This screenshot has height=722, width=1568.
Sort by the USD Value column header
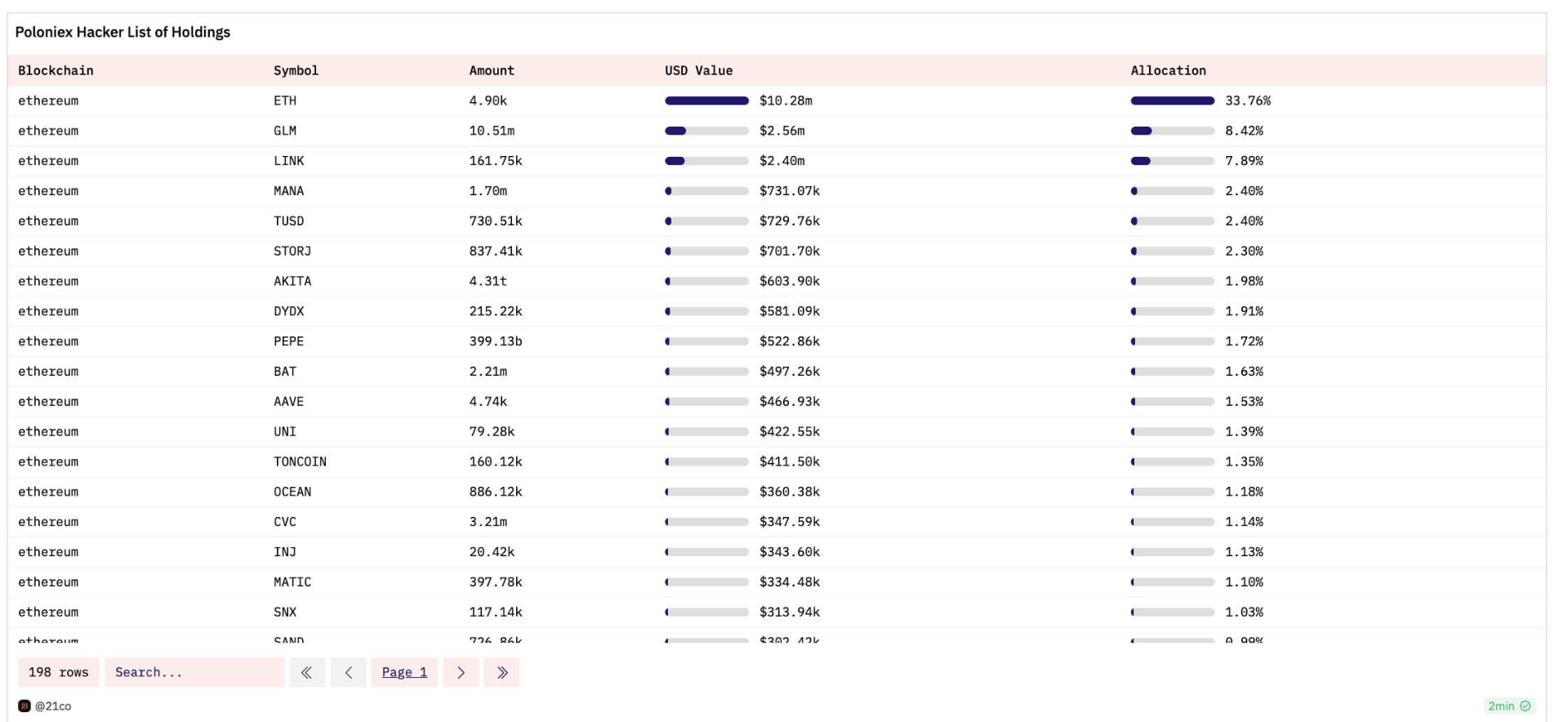[698, 70]
